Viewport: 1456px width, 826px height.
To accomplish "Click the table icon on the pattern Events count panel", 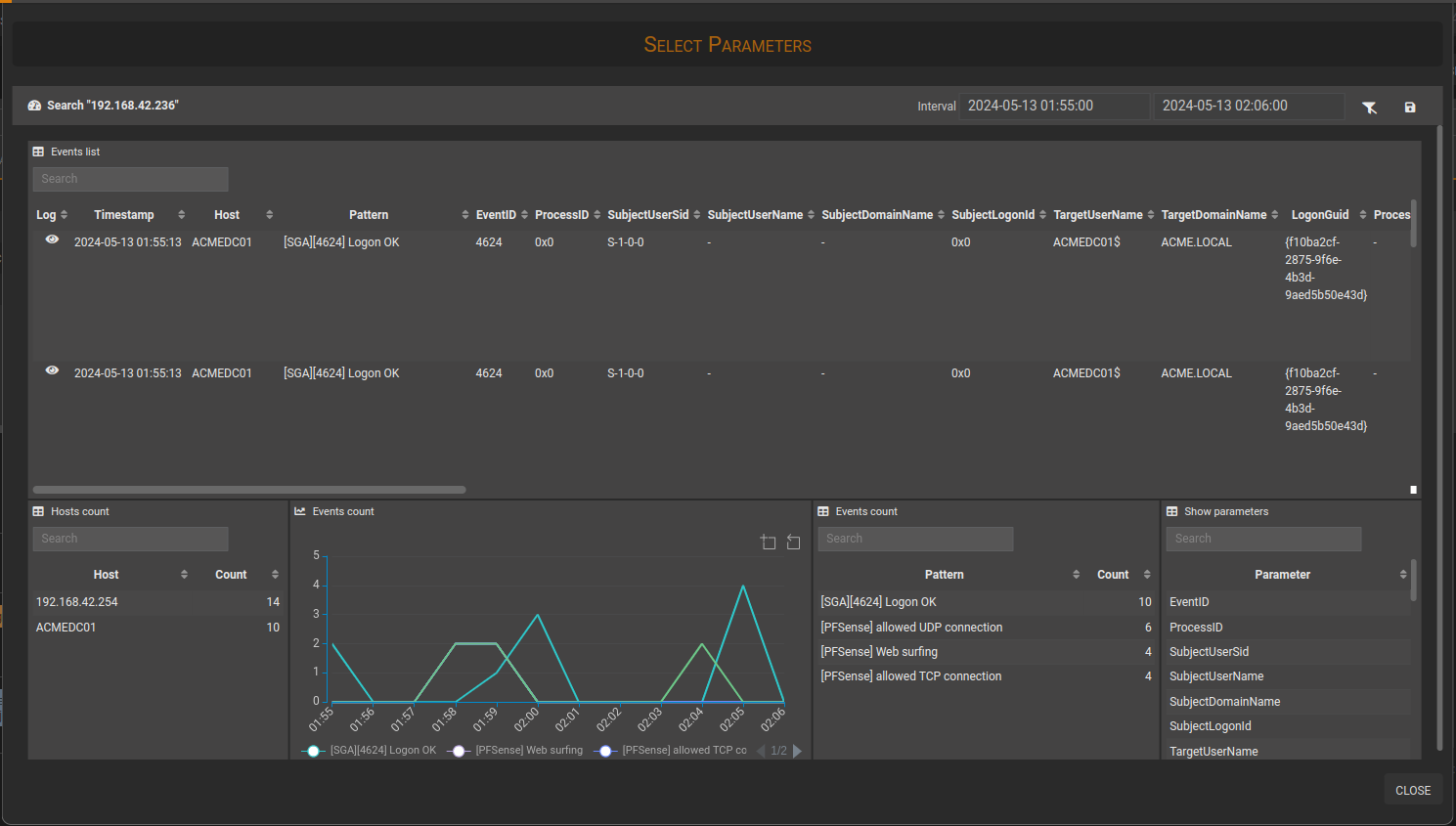I will 823,510.
